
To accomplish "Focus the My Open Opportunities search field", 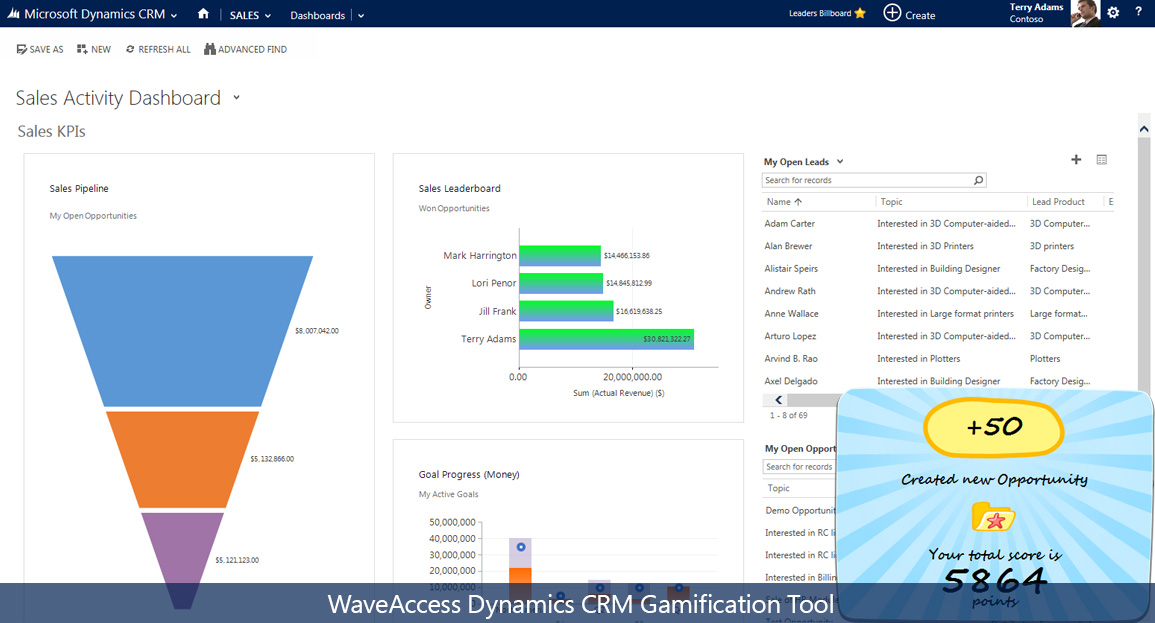I will pyautogui.click(x=799, y=467).
